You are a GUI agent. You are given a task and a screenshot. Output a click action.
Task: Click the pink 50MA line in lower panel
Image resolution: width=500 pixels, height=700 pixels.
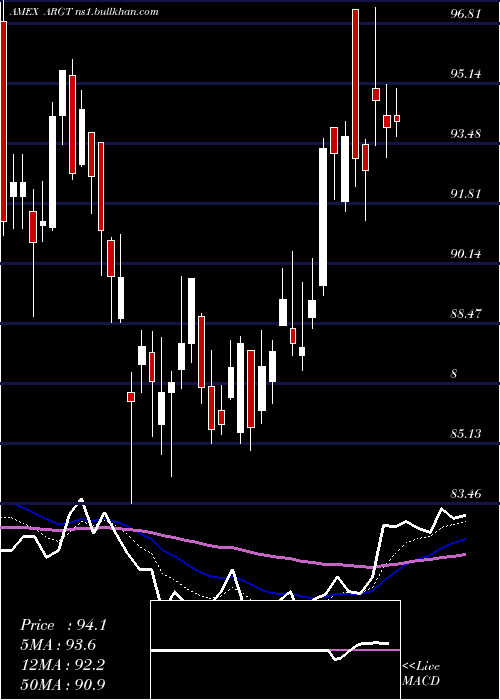[x=232, y=547]
